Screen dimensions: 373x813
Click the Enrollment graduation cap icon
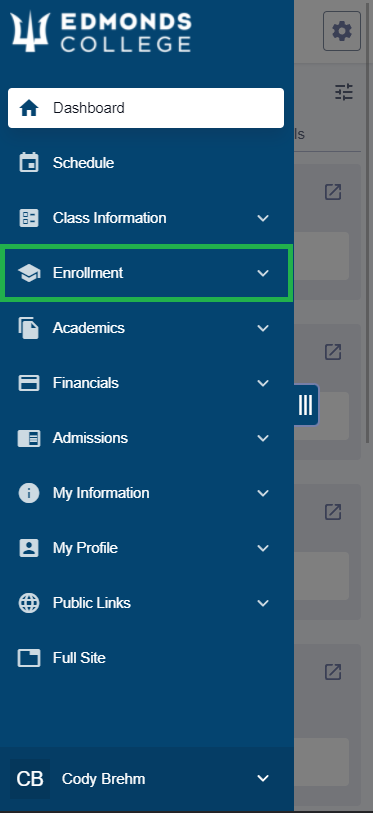pos(29,273)
